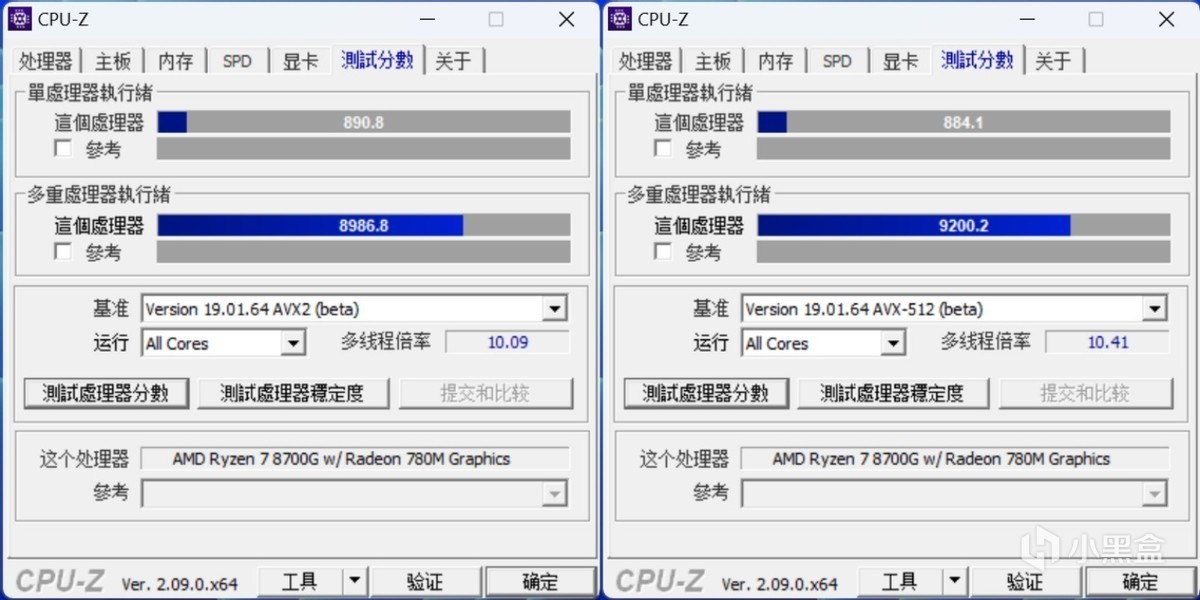
Task: Select 測試分數 tab in left CPU-Z window
Action: coord(377,59)
